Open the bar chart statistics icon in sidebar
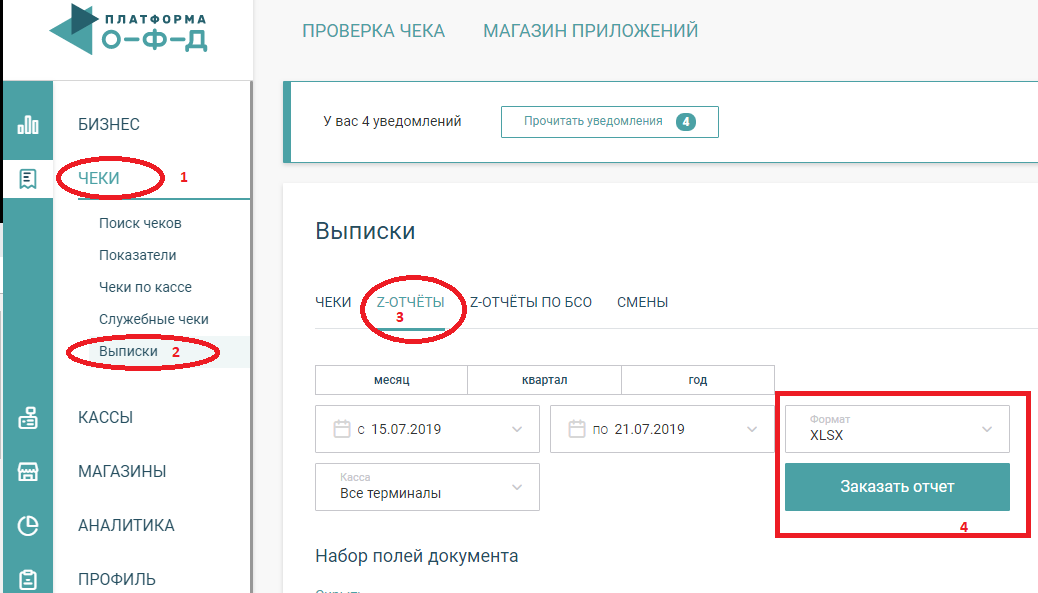Screen dimensions: 1038x593 [x=27, y=124]
